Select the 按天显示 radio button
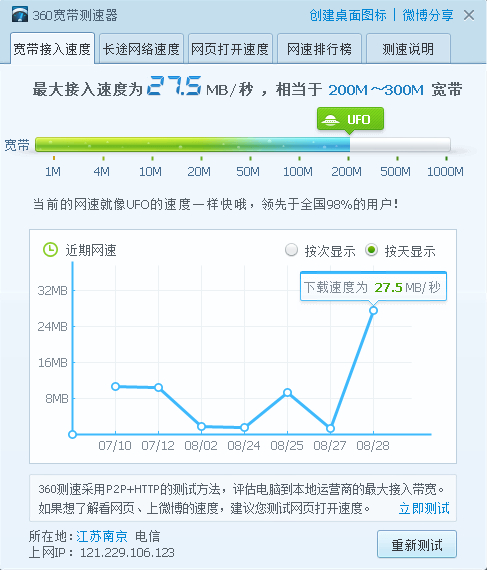 pos(371,250)
